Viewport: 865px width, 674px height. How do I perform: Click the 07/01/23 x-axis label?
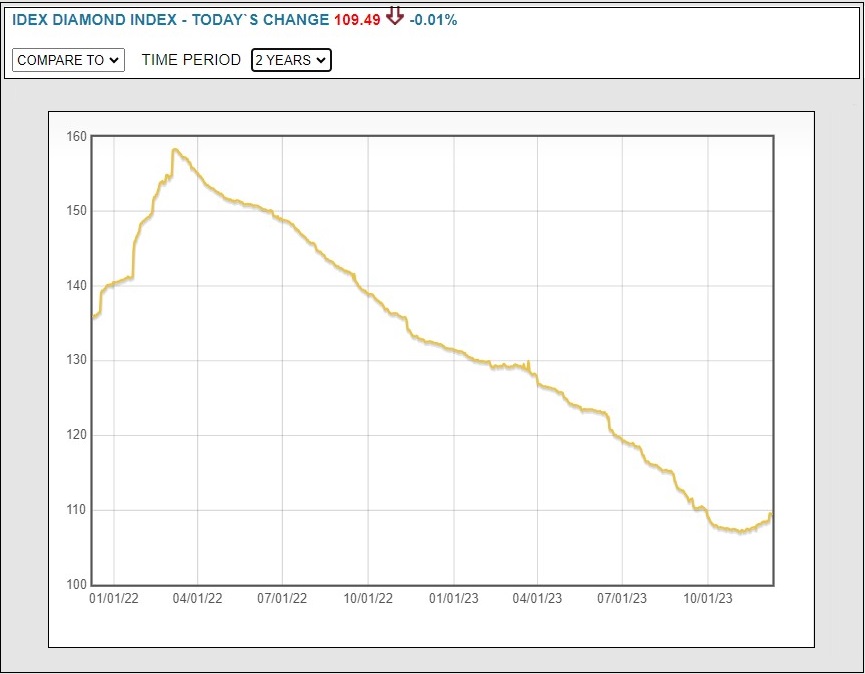tap(622, 599)
